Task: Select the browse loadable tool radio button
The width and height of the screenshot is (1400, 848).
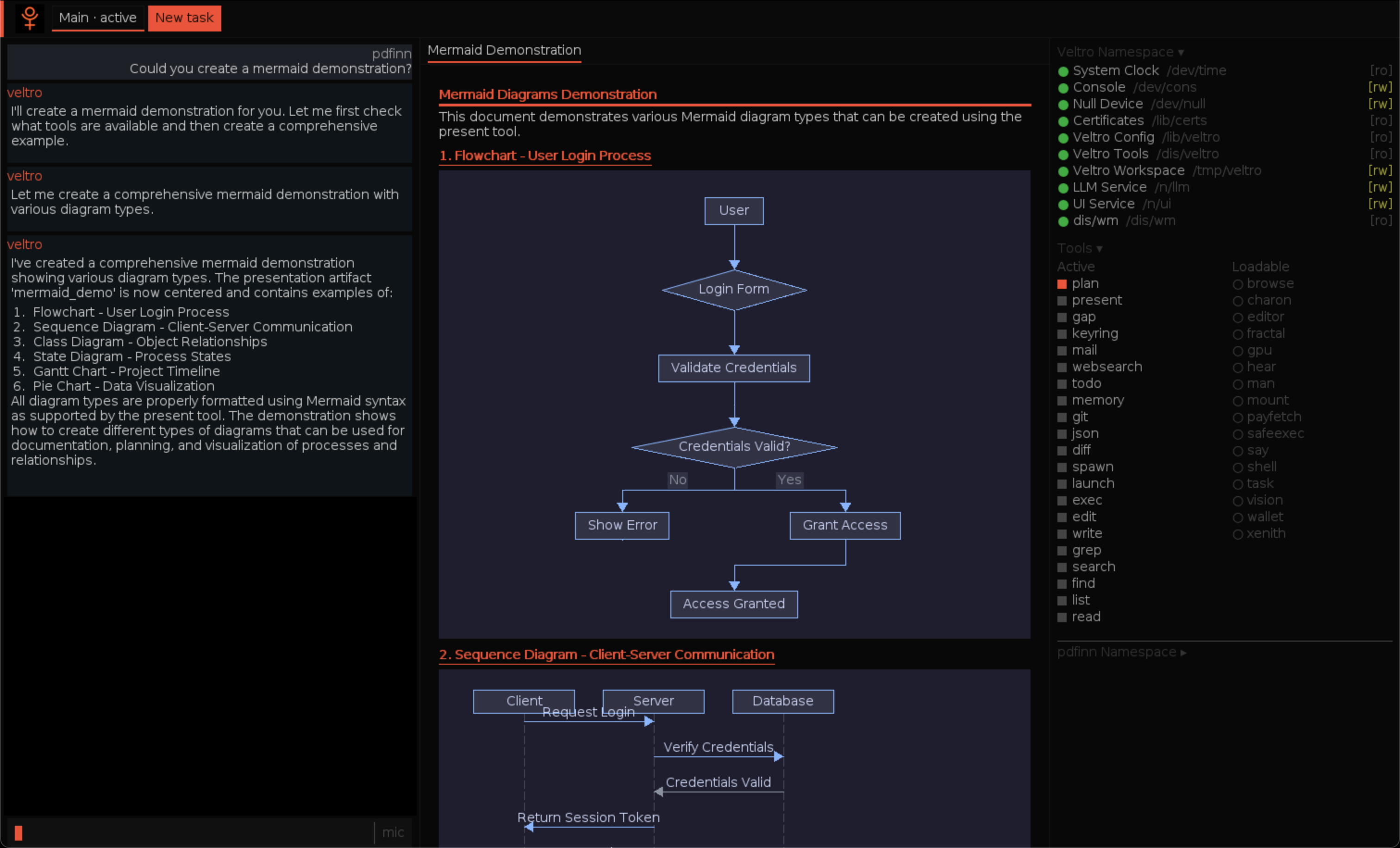Action: coord(1238,283)
